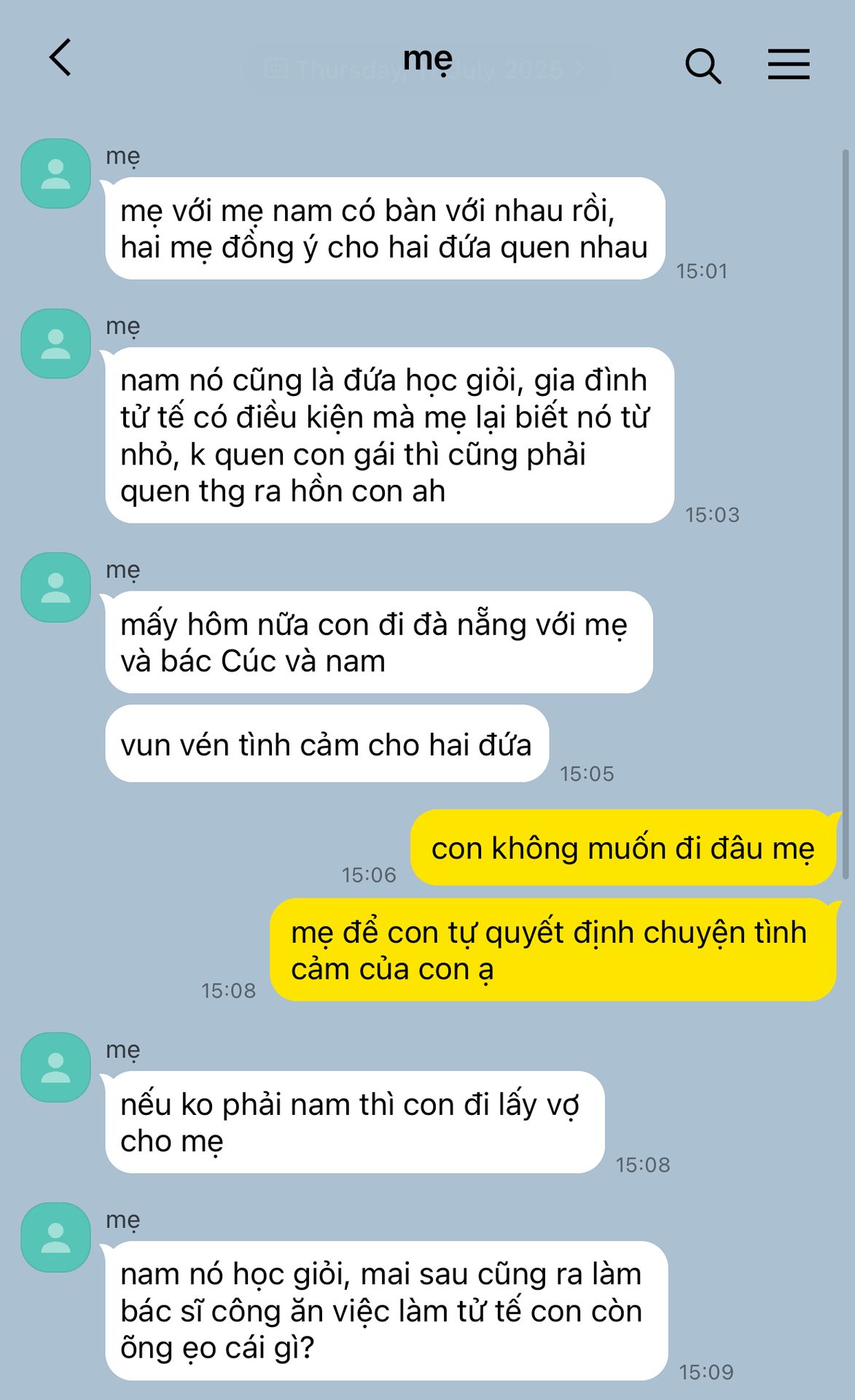Click the chat scrollbar on the right edge
Screen dimensions: 855x1400
846,514
